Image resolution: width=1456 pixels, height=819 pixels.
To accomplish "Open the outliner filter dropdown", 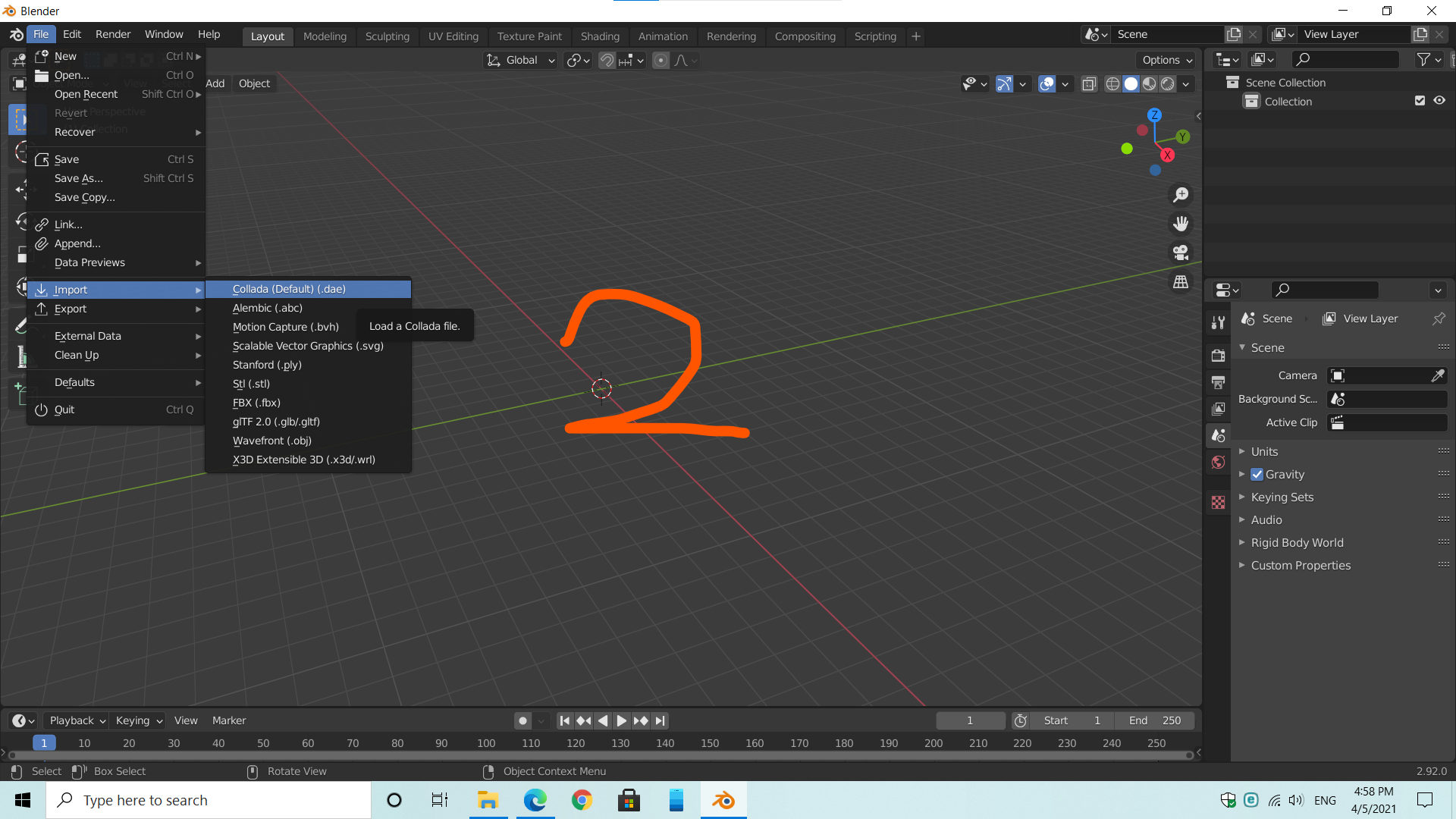I will (x=1429, y=59).
